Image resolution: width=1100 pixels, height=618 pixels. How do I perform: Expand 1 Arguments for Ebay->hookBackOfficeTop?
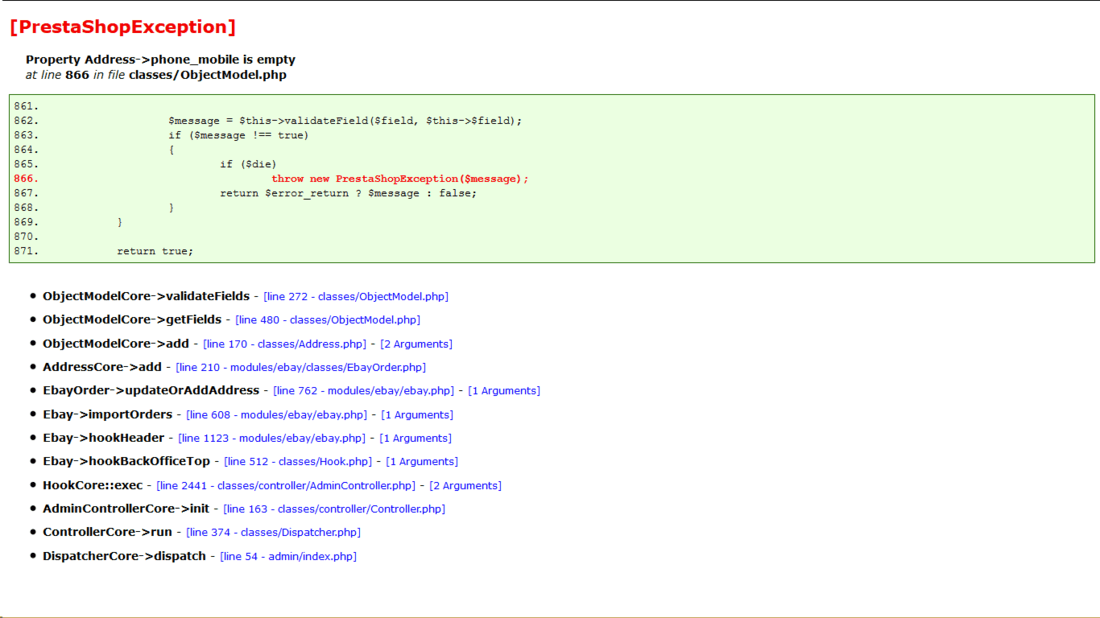[422, 462]
